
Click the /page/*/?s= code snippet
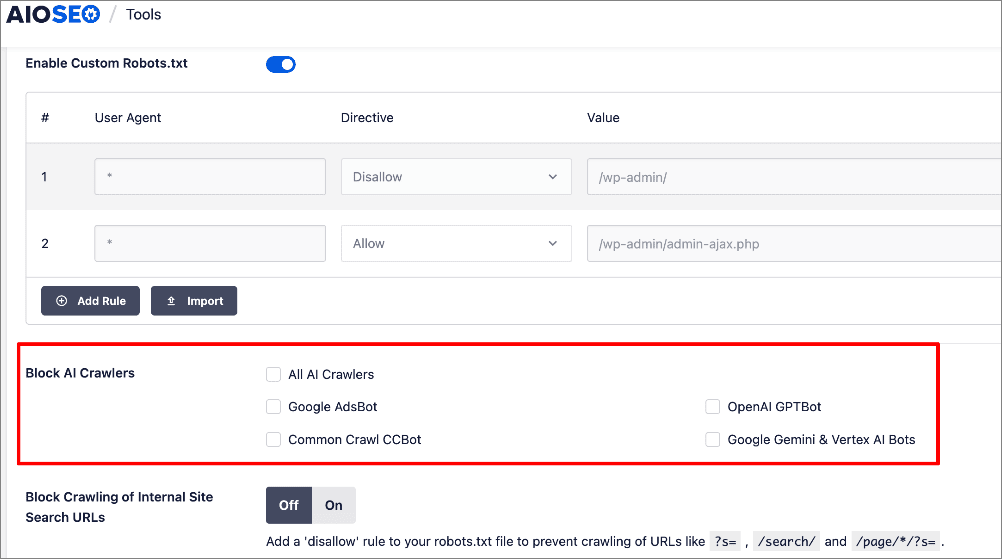point(896,542)
